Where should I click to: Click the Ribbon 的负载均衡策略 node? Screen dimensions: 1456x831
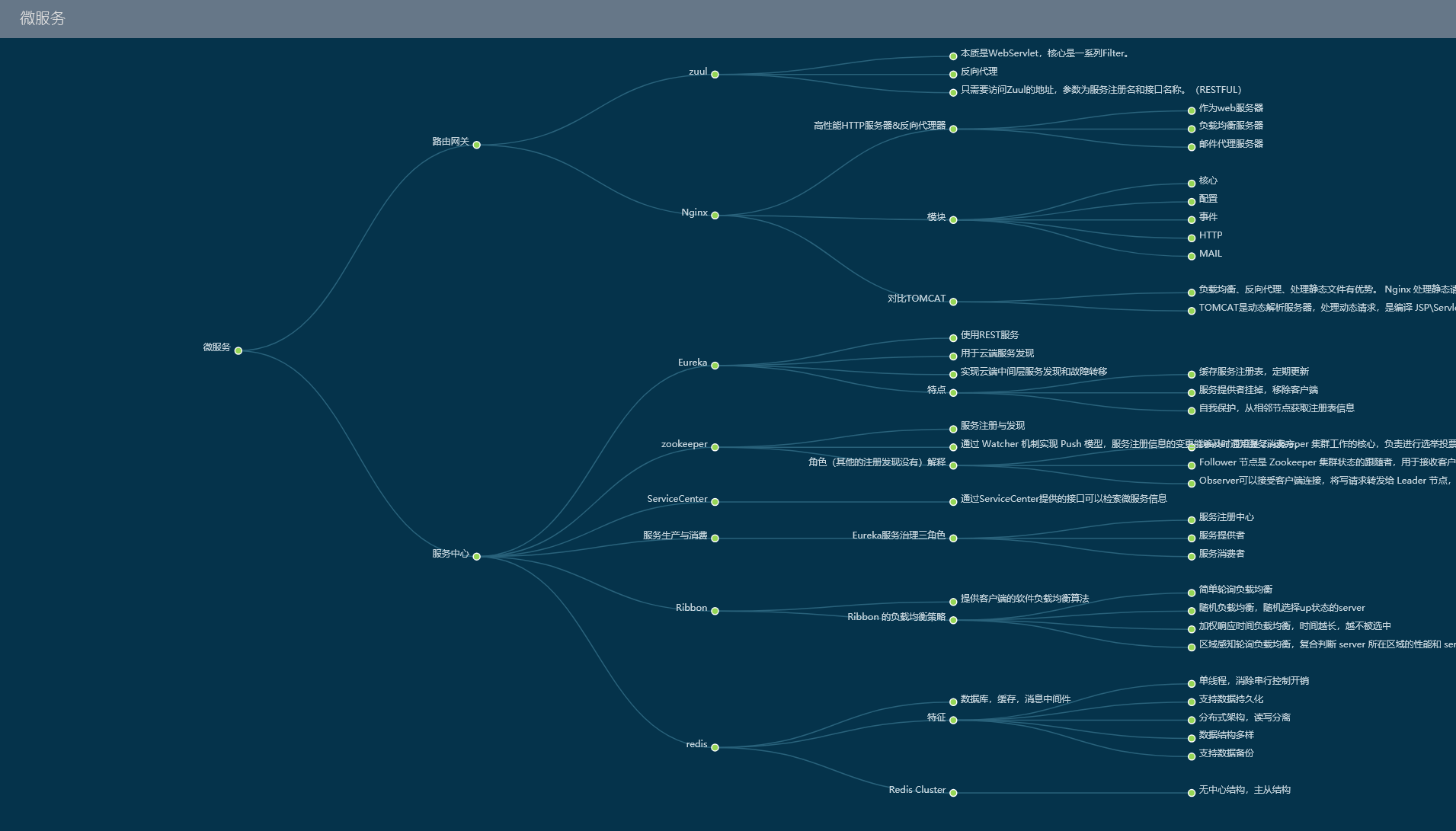[953, 620]
